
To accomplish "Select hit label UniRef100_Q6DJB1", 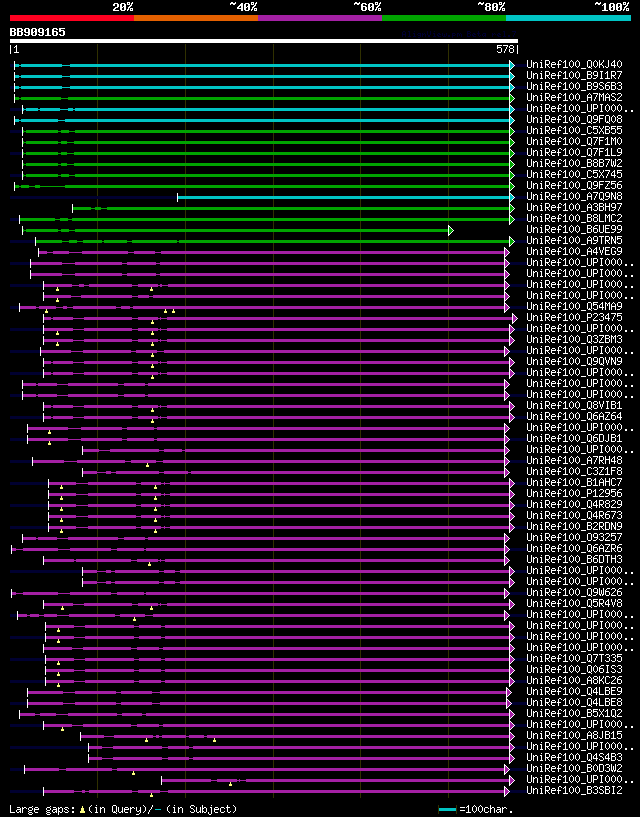I will point(574,439).
